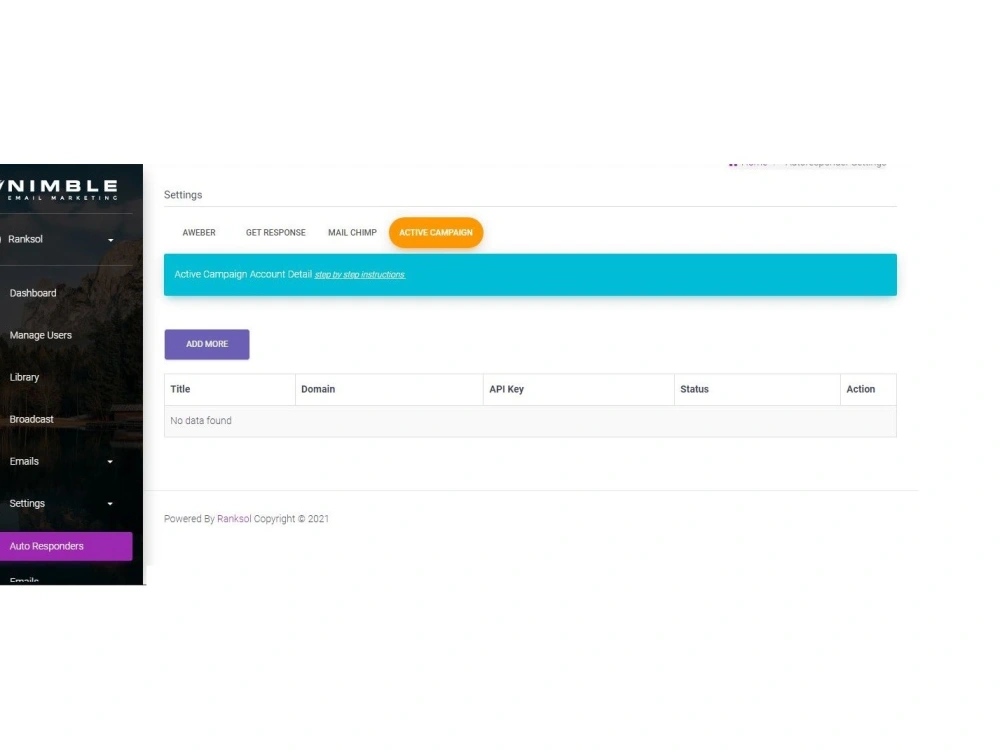The width and height of the screenshot is (1000, 750).
Task: Select Auto Responders in sidebar
Action: [66, 547]
